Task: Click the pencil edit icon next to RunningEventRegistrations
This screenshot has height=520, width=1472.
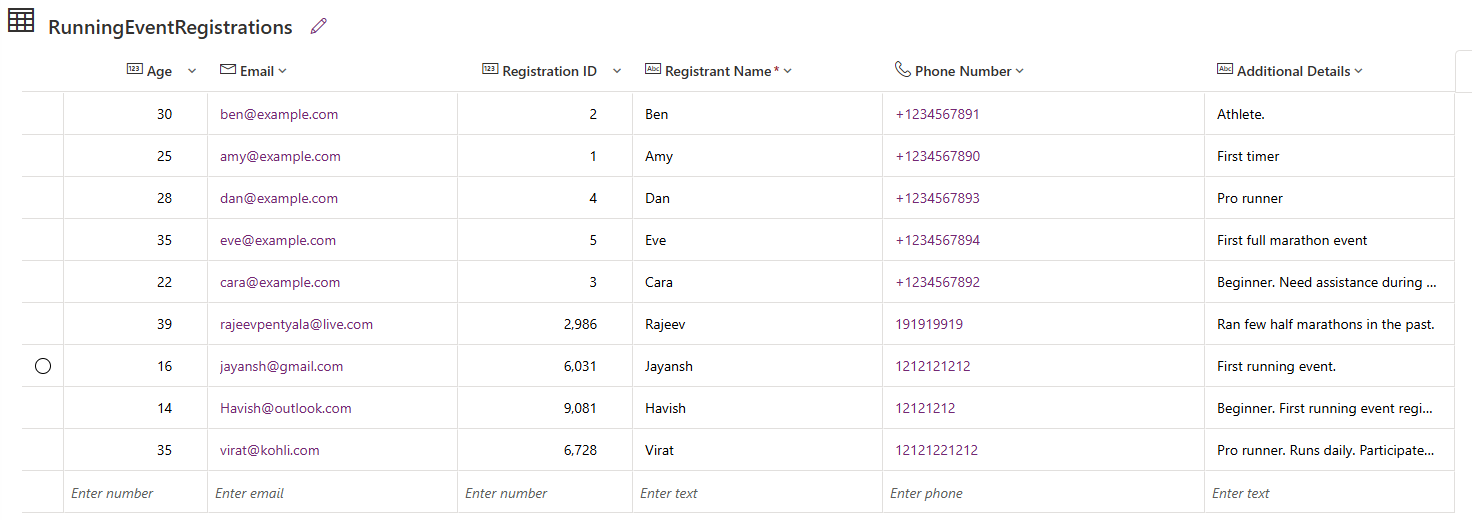Action: tap(319, 27)
